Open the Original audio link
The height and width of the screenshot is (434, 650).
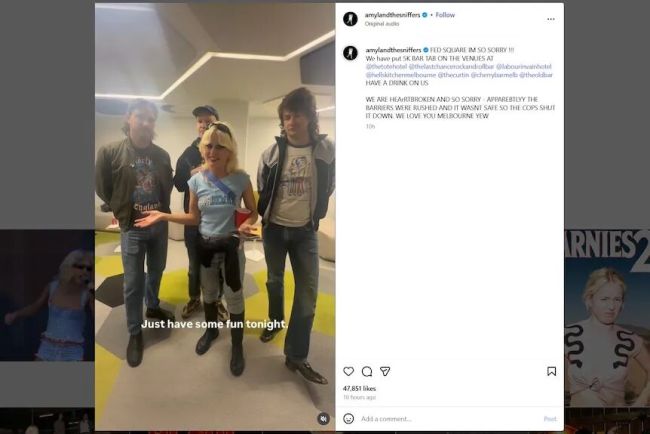[x=382, y=24]
